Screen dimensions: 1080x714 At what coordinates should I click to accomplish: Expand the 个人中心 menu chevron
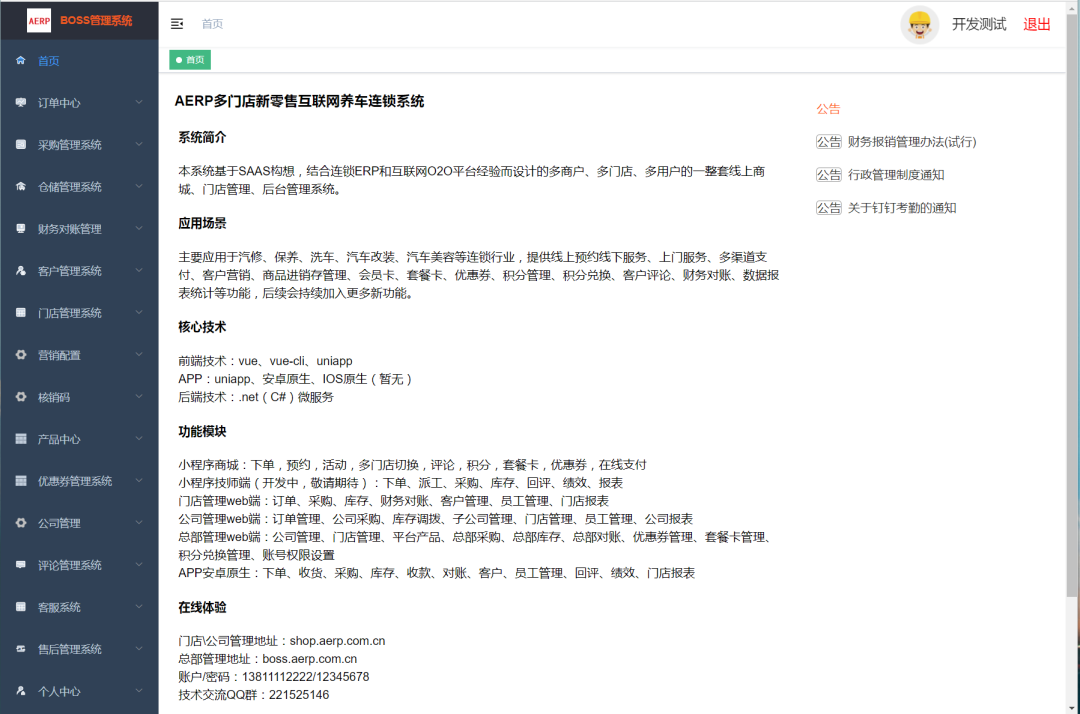click(140, 691)
